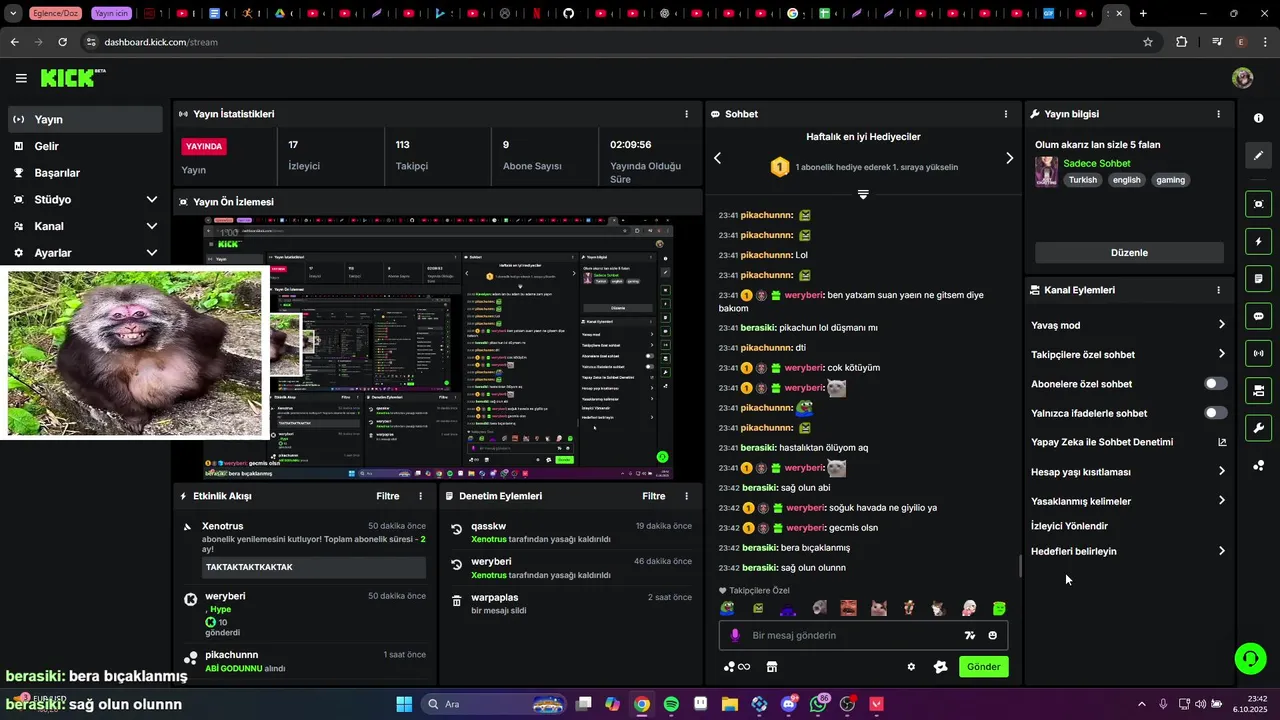The image size is (1280, 720).
Task: Toggle the camera widget icon in the right rail
Action: pos(1258,390)
